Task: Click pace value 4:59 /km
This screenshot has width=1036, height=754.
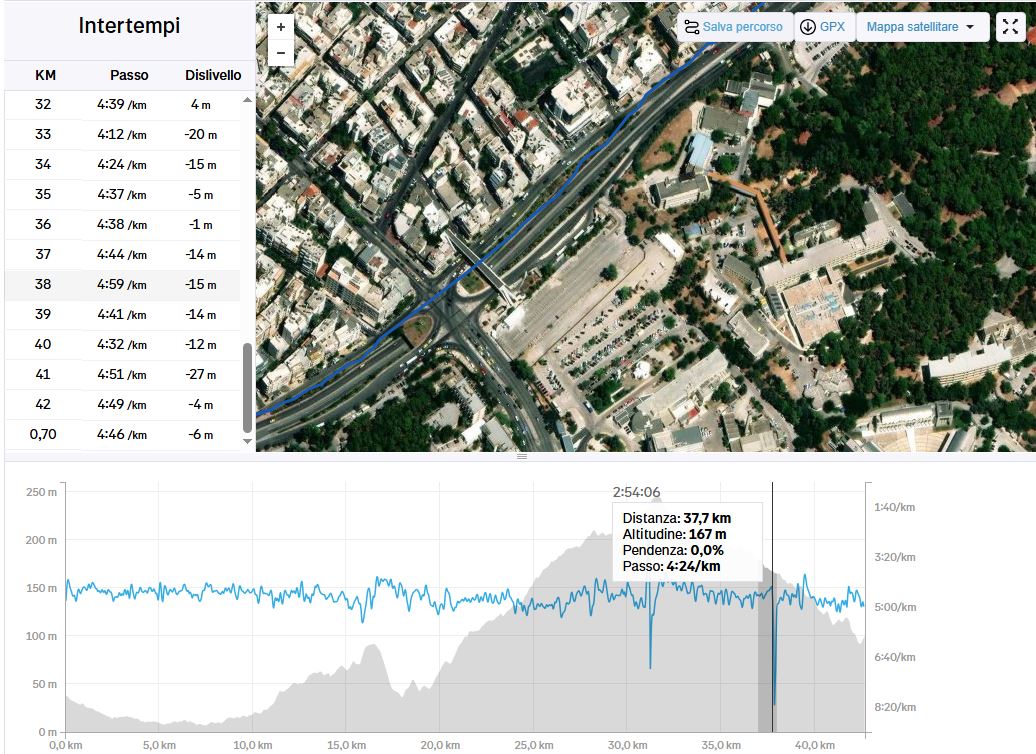Action: tap(122, 285)
